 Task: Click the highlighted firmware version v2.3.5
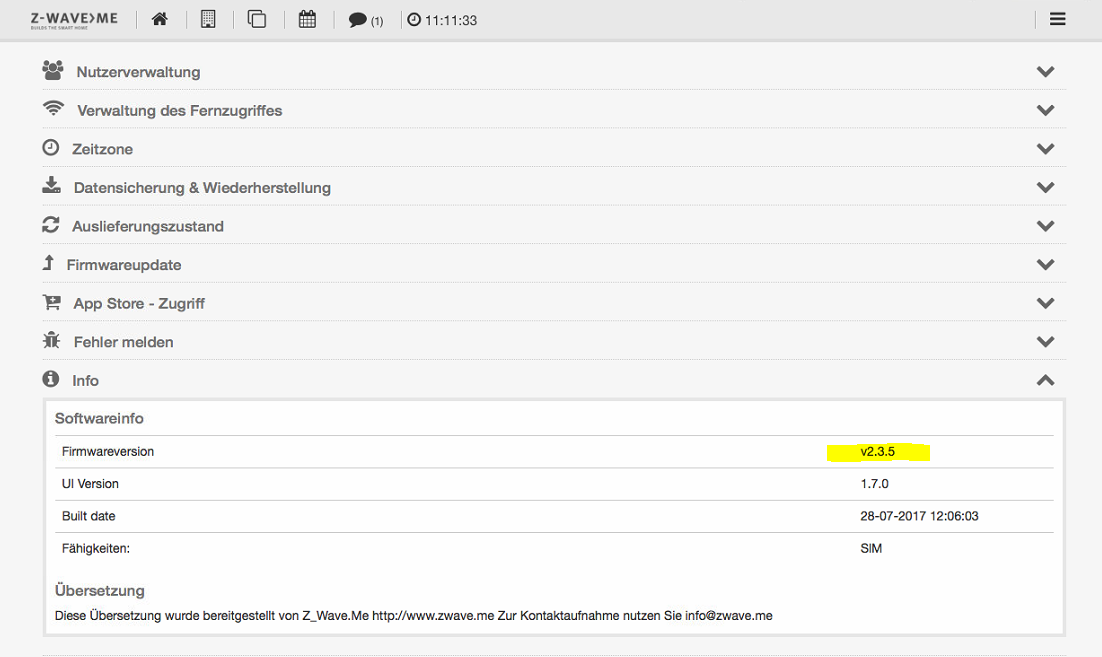877,452
